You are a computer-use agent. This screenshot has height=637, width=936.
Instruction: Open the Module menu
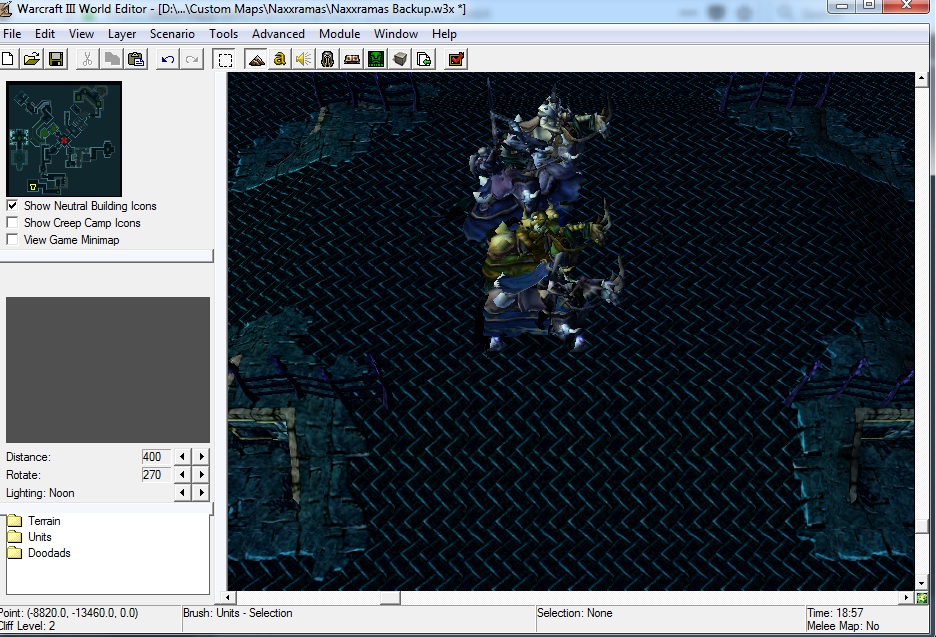(x=339, y=34)
